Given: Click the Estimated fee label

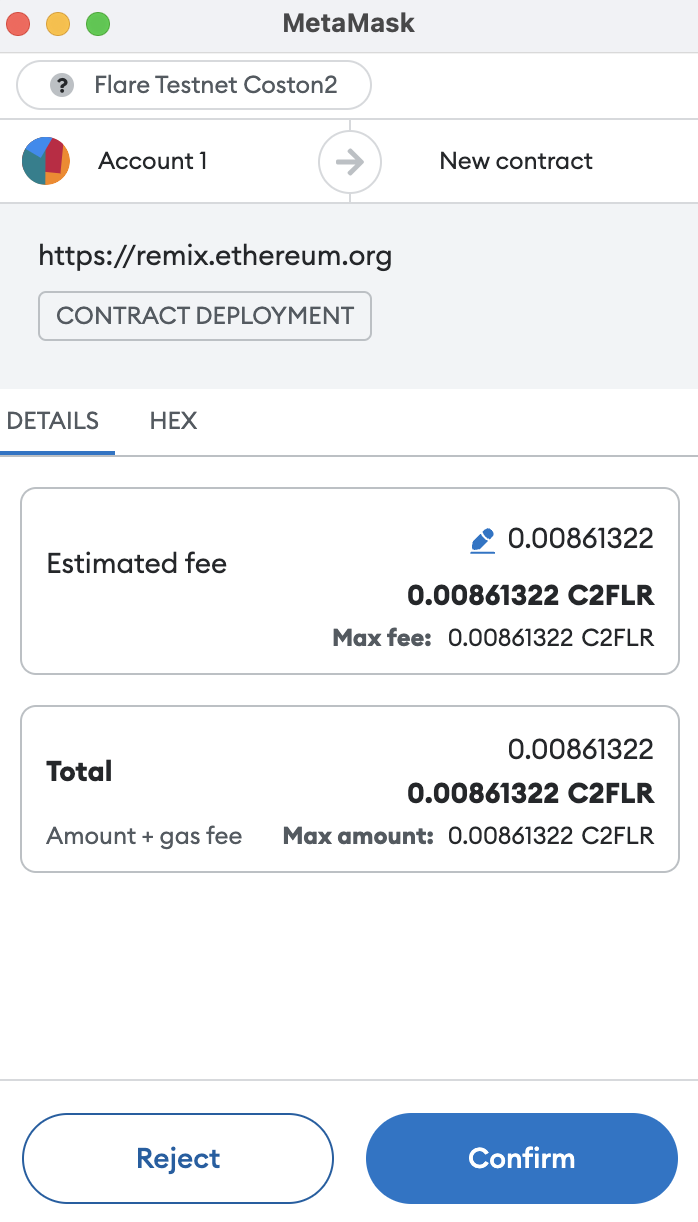Looking at the screenshot, I should tap(137, 564).
